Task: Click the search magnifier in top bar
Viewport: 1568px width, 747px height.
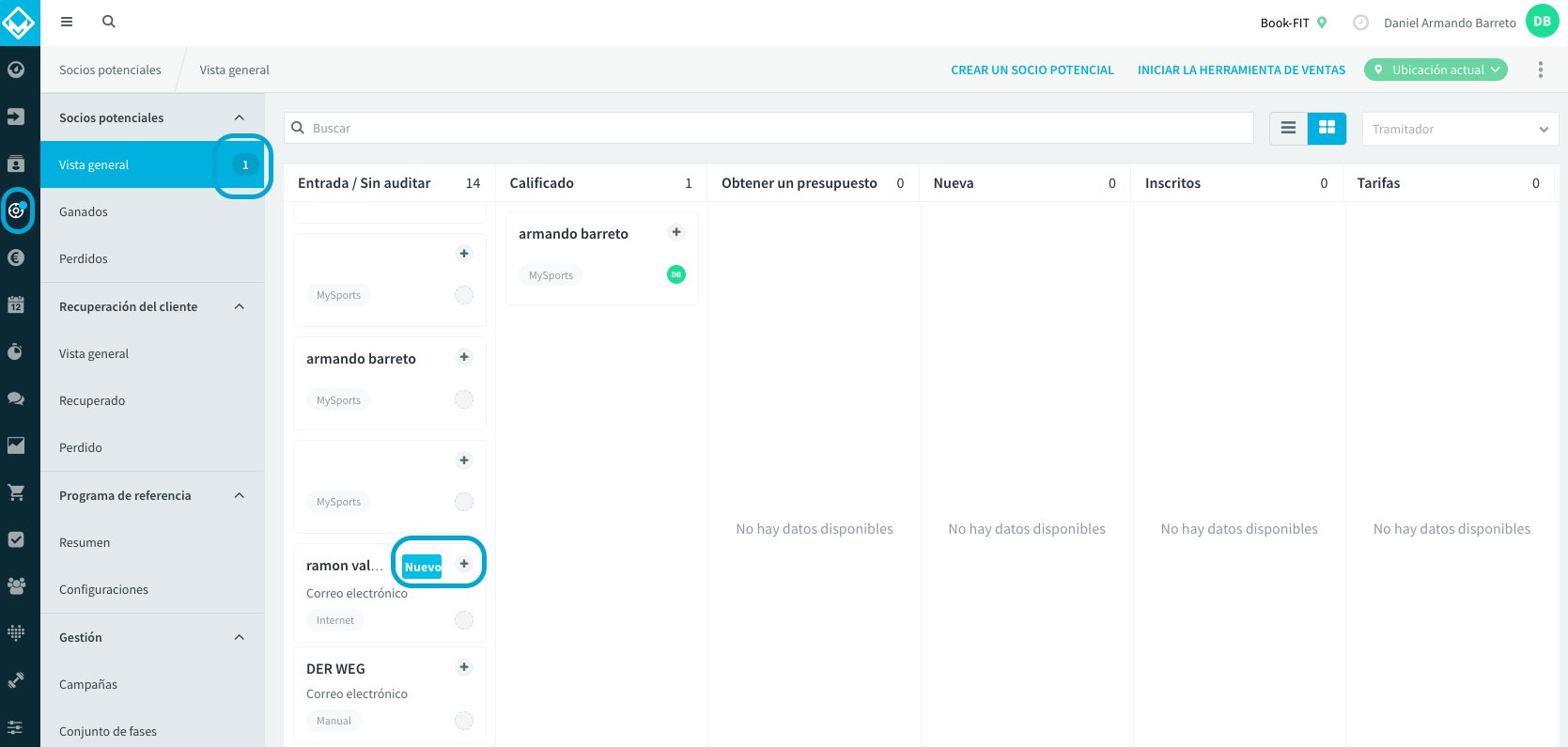Action: [109, 22]
